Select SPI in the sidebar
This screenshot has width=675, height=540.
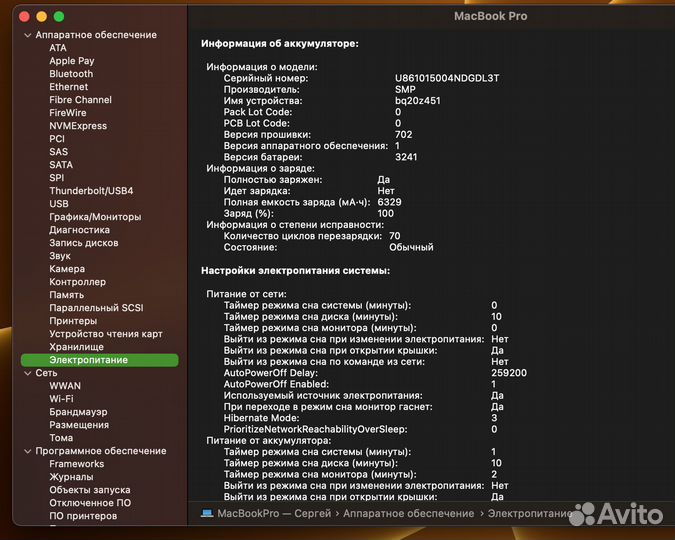coord(56,178)
